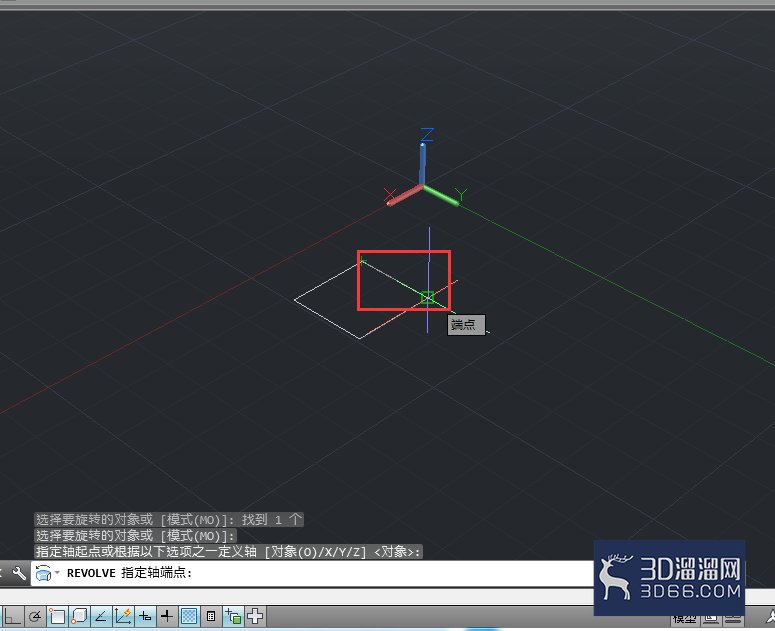775x631 pixels.
Task: Toggle Ortho mode in status bar
Action: pos(12,616)
